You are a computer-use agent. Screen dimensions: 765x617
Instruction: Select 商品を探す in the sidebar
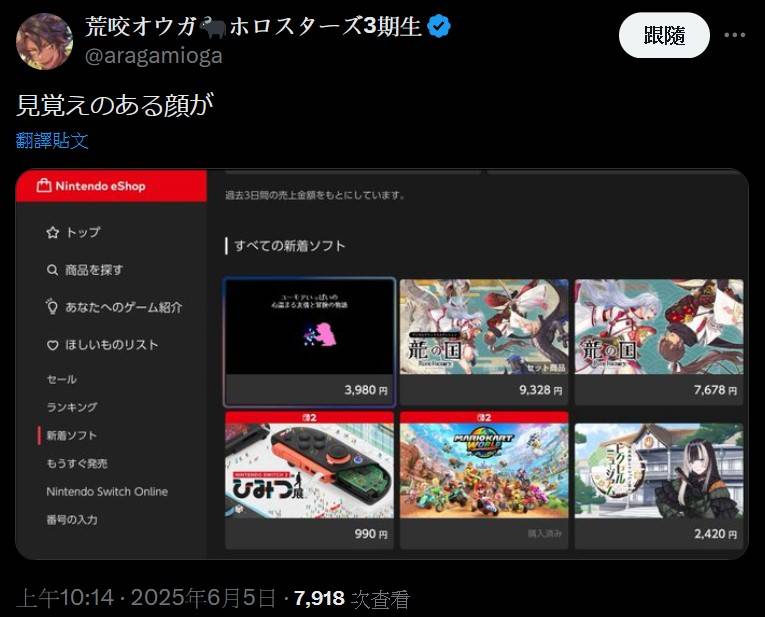click(x=94, y=270)
